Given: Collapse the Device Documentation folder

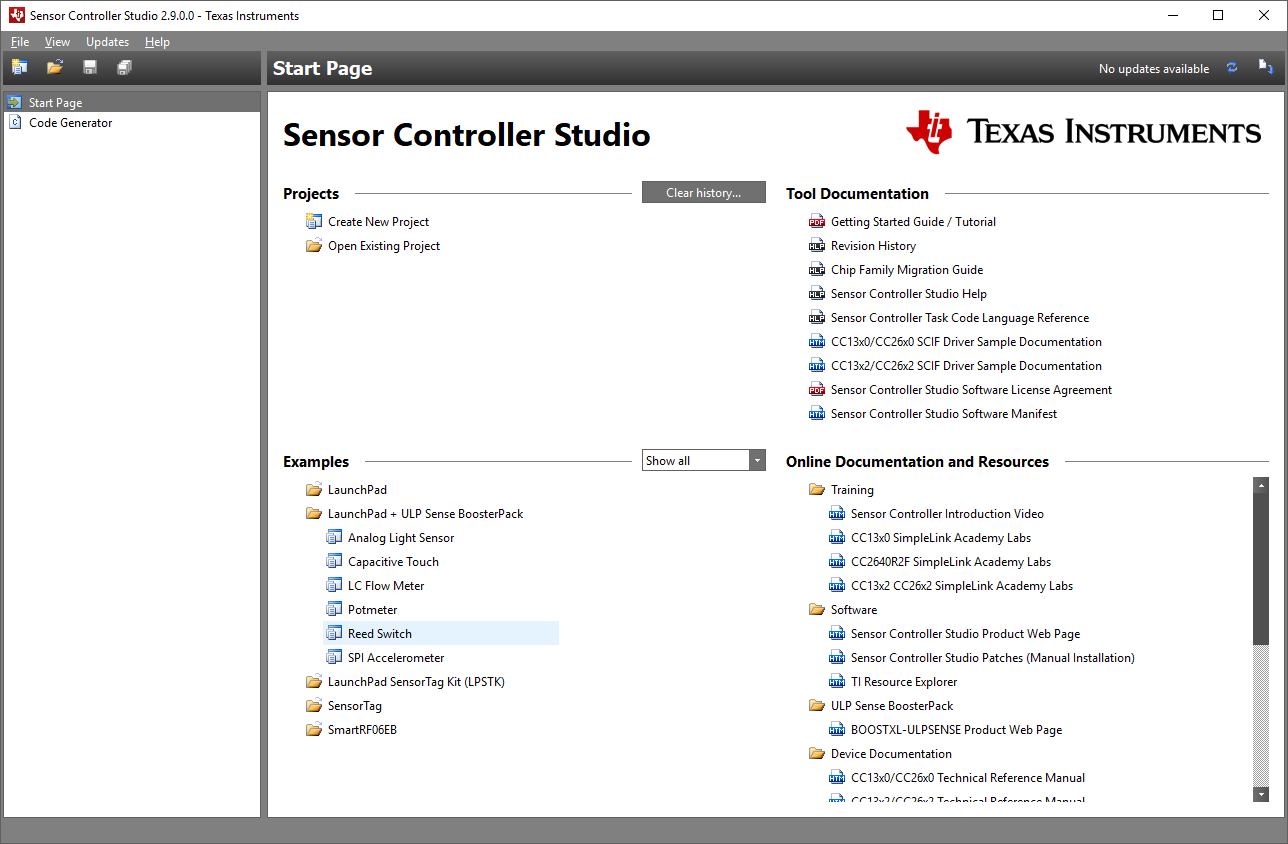Looking at the screenshot, I should pyautogui.click(x=891, y=754).
